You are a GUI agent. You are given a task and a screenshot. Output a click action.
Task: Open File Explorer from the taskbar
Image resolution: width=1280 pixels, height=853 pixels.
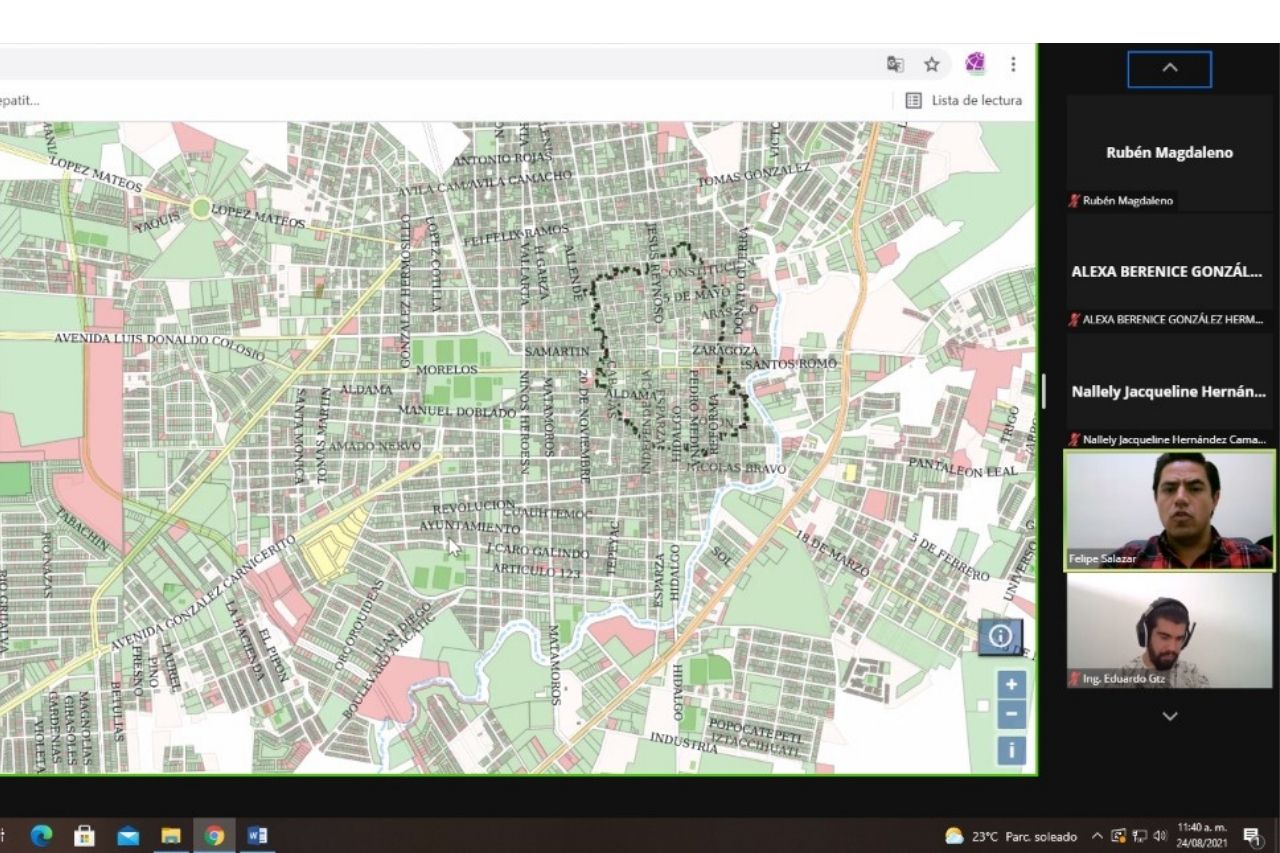[171, 836]
